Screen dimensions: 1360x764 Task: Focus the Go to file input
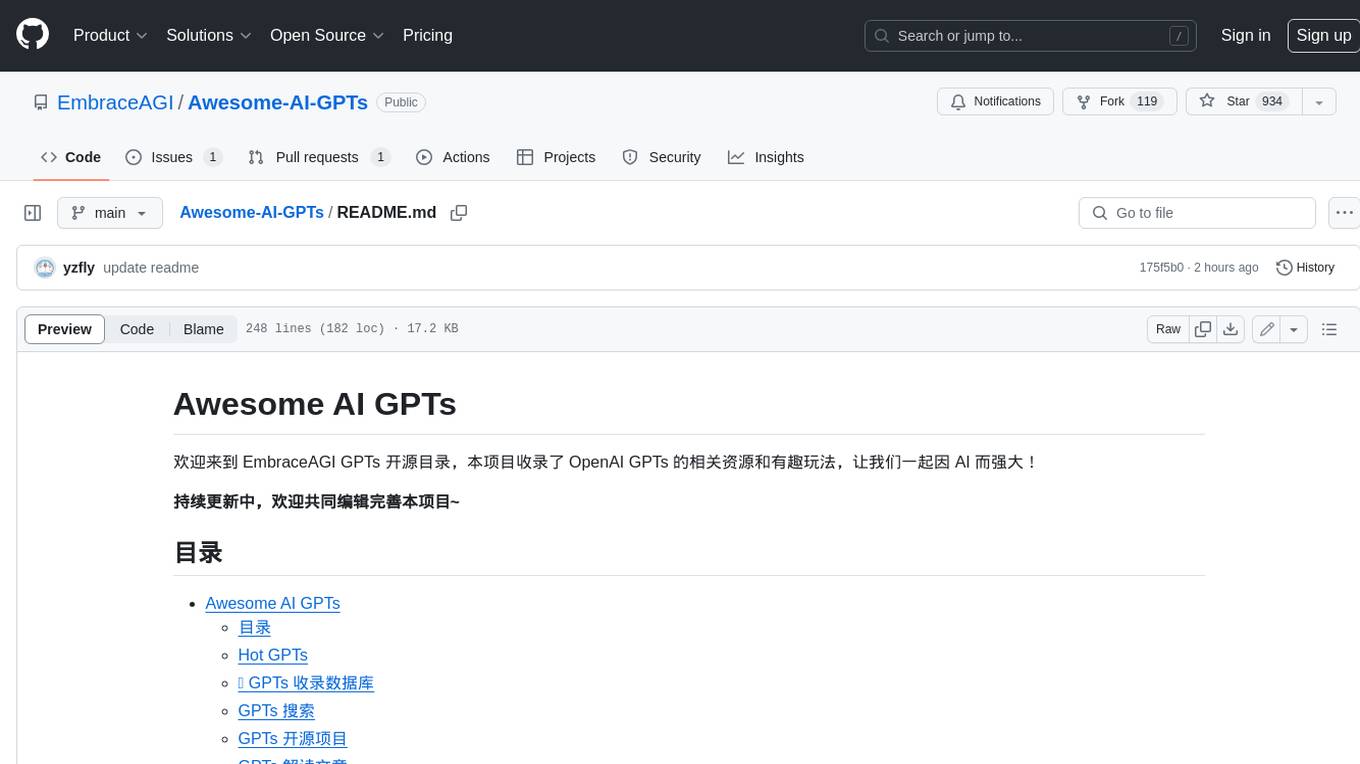pyautogui.click(x=1197, y=213)
